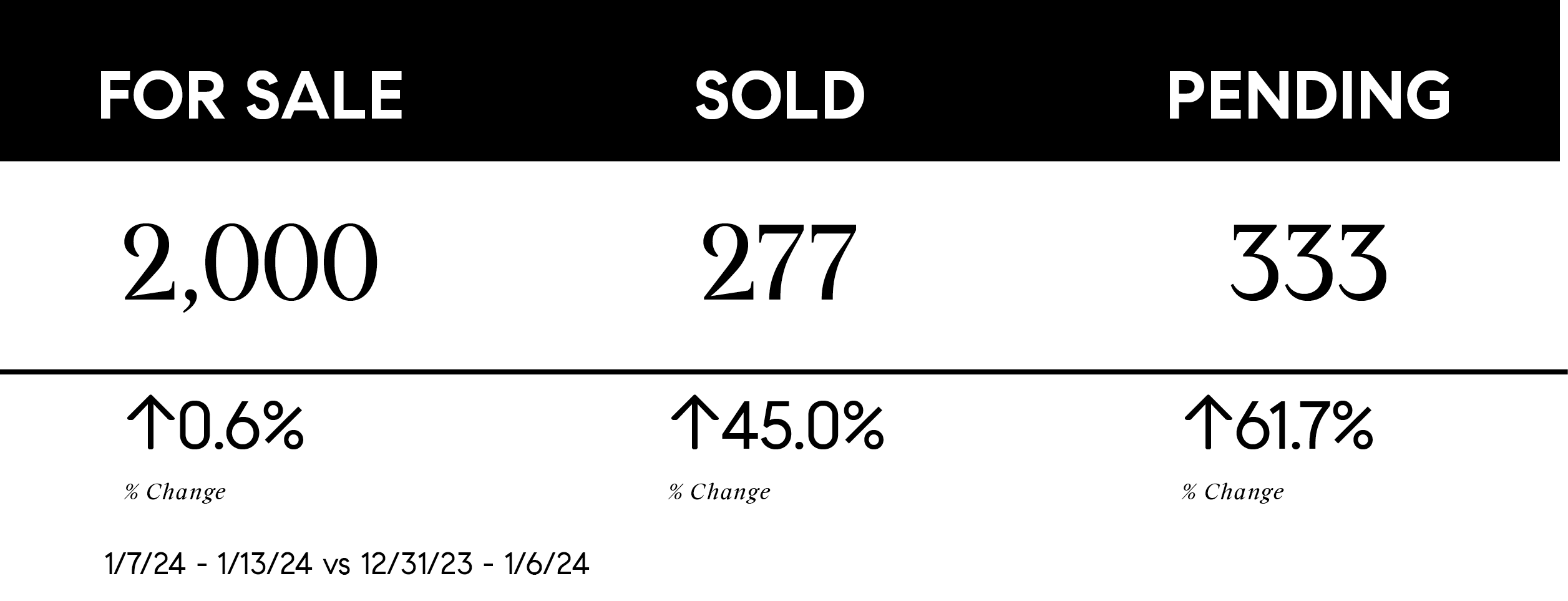Click the 1/7/24 - 1/13/24 date range
This screenshot has height=601, width=1568.
pos(208,565)
